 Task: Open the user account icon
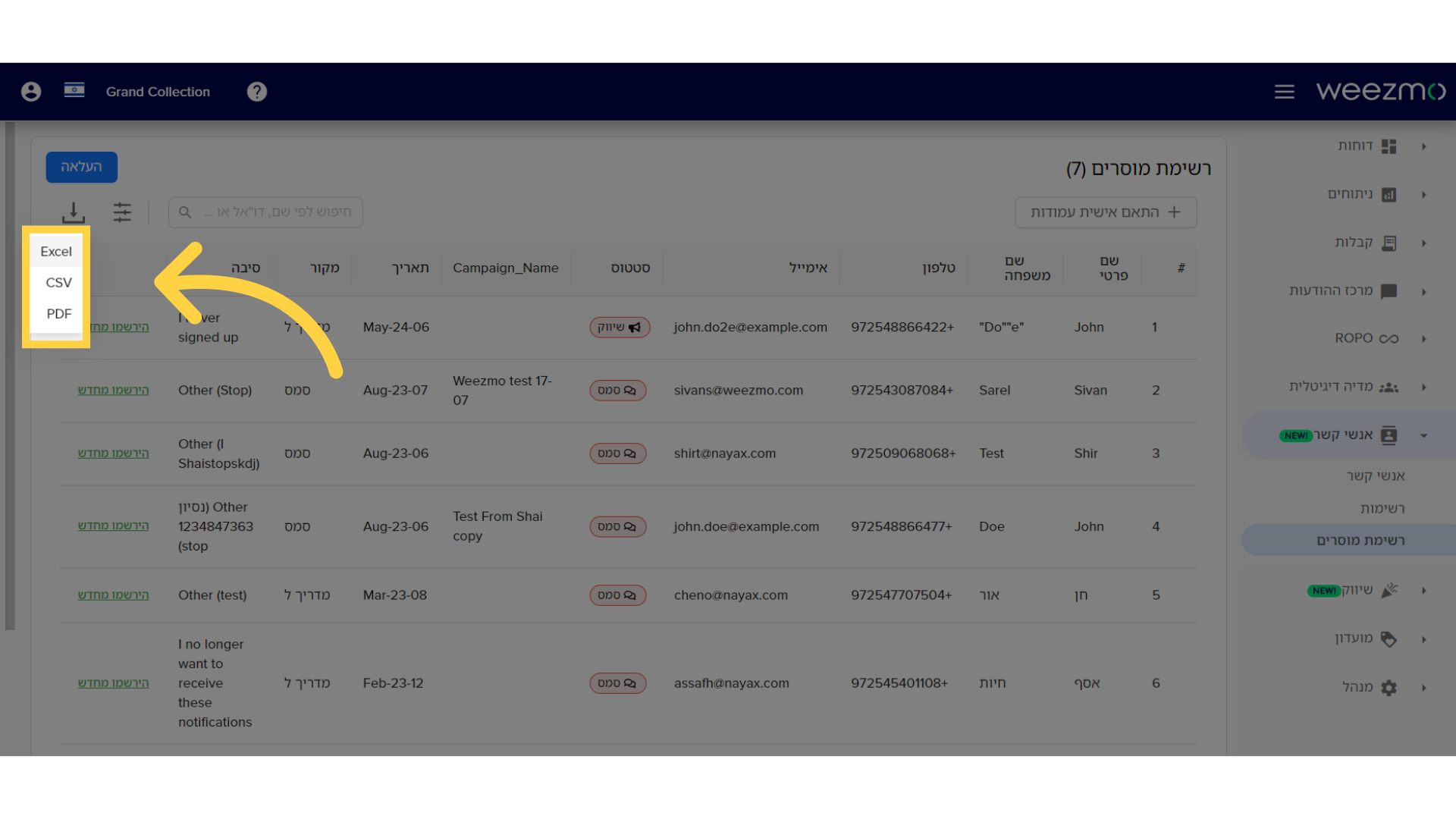(x=31, y=92)
